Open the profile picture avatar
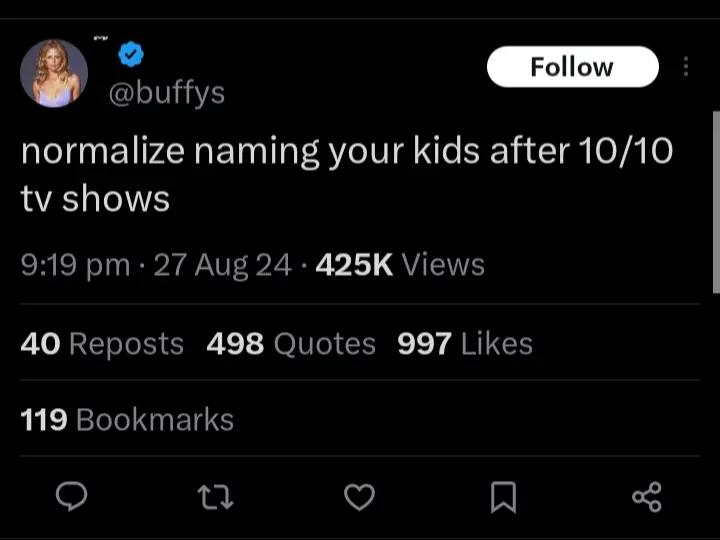The height and width of the screenshot is (540, 720). [54, 73]
